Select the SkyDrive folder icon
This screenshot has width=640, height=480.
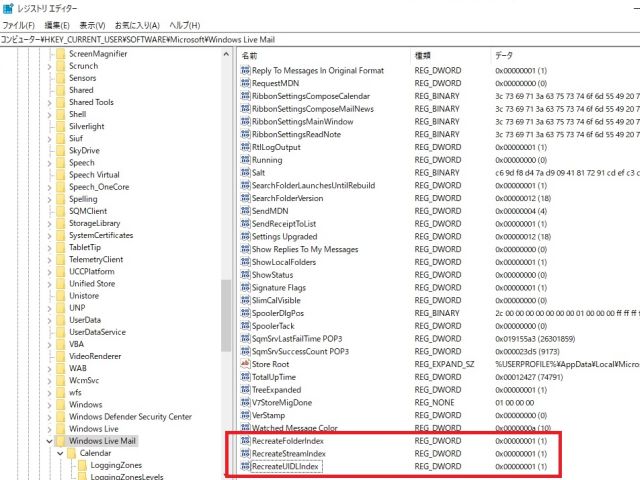pyautogui.click(x=60, y=151)
